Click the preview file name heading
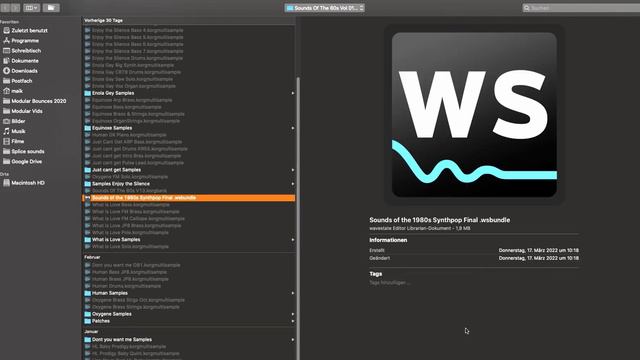 (x=440, y=220)
